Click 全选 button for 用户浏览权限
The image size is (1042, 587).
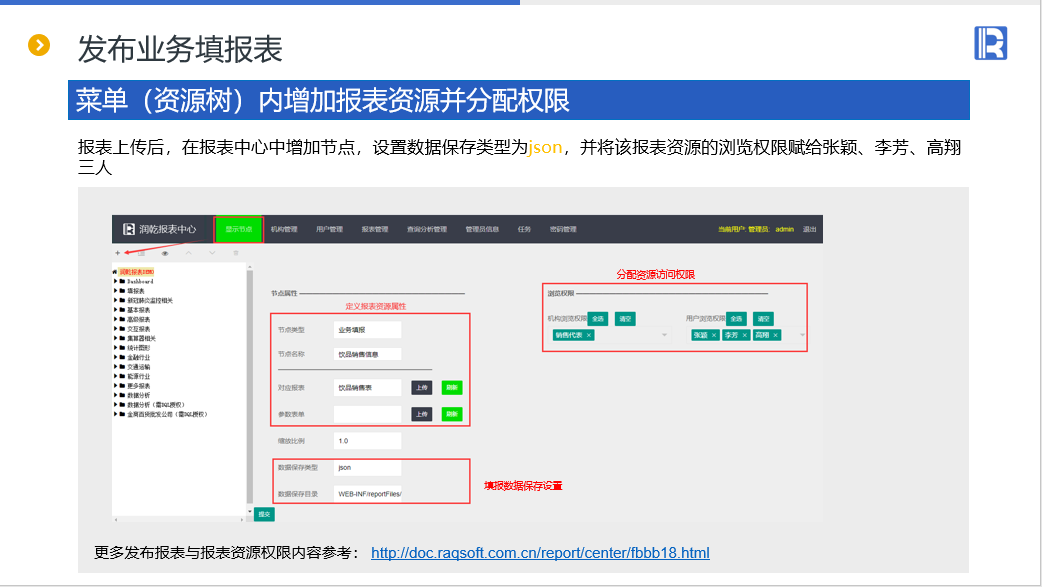point(736,319)
